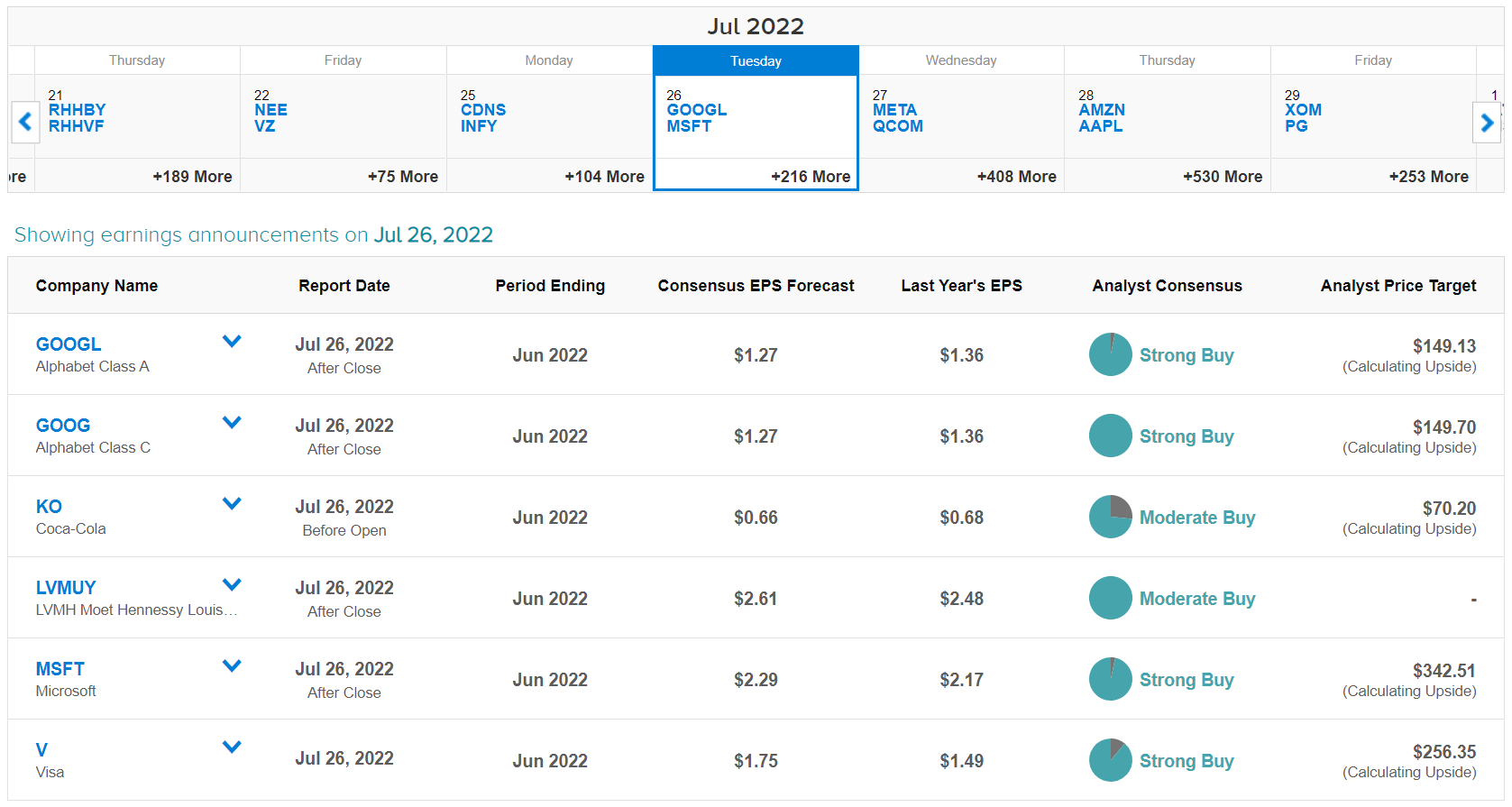Click XOM in the calendar

coord(1304,110)
